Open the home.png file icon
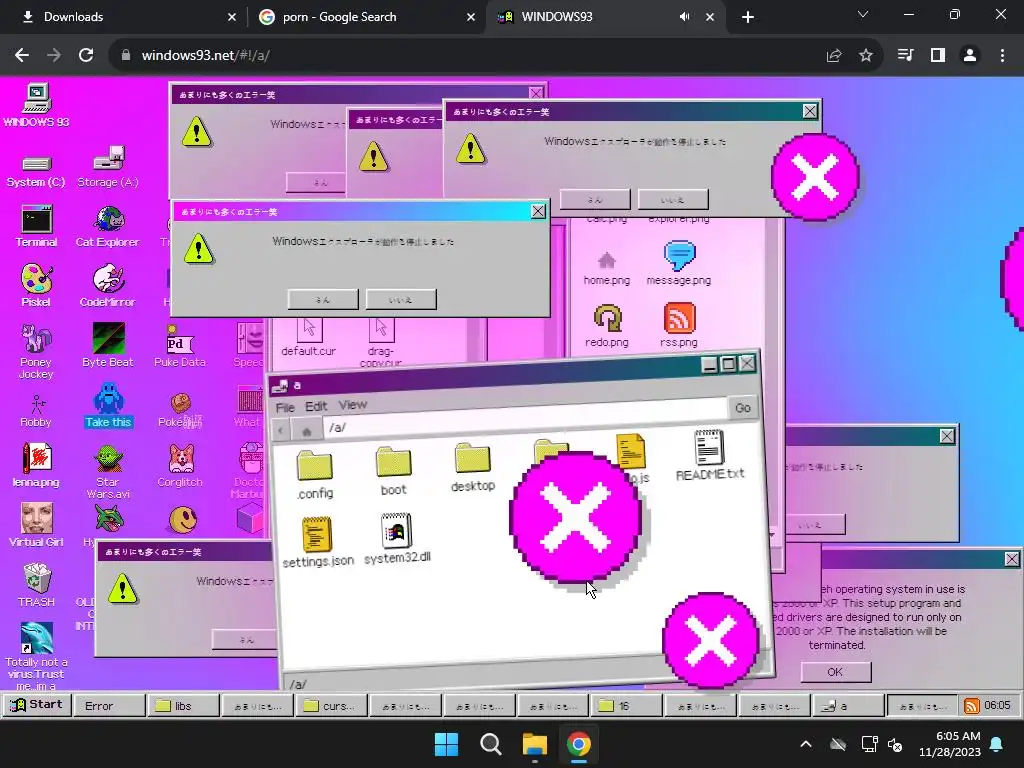Image resolution: width=1024 pixels, height=768 pixels. 607,268
